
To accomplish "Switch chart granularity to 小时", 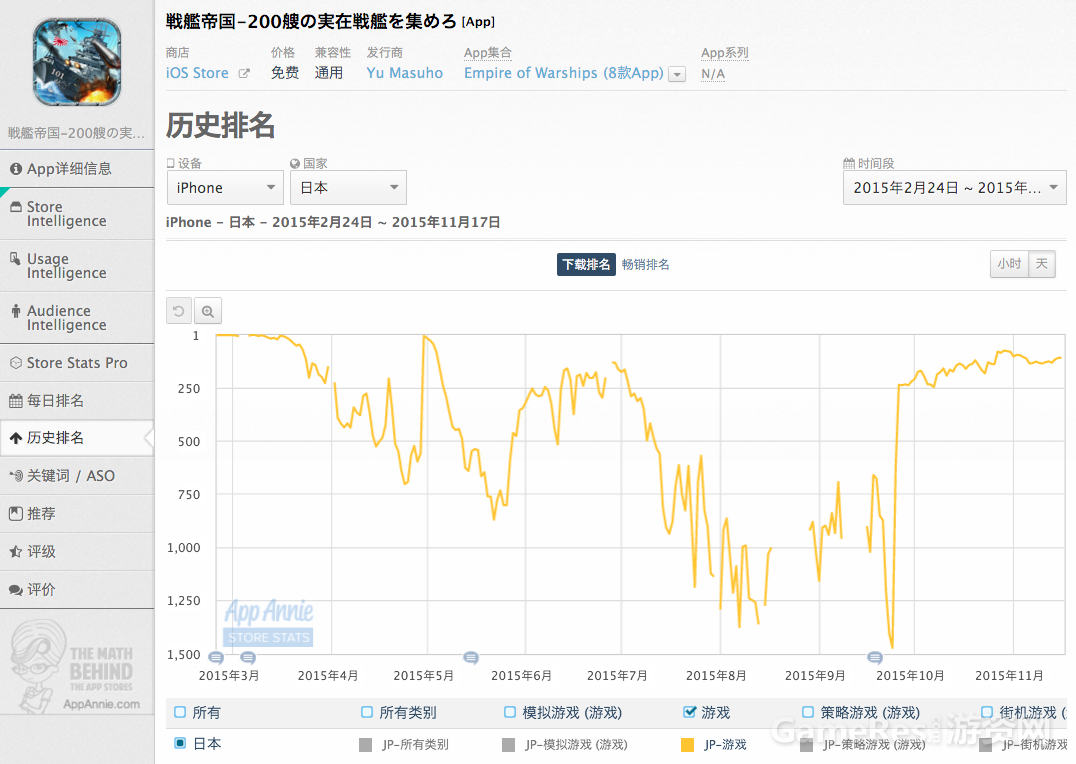I will pyautogui.click(x=1009, y=264).
